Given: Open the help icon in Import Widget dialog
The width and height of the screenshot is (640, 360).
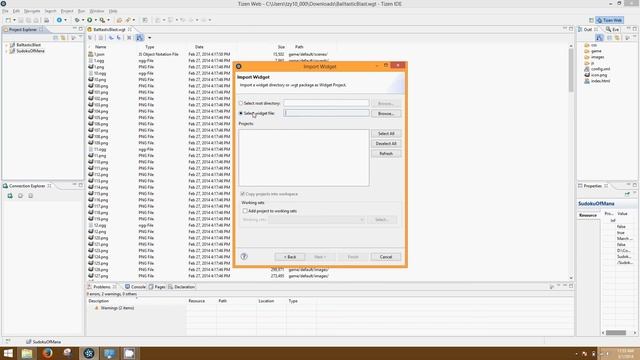Looking at the screenshot, I should [x=244, y=256].
